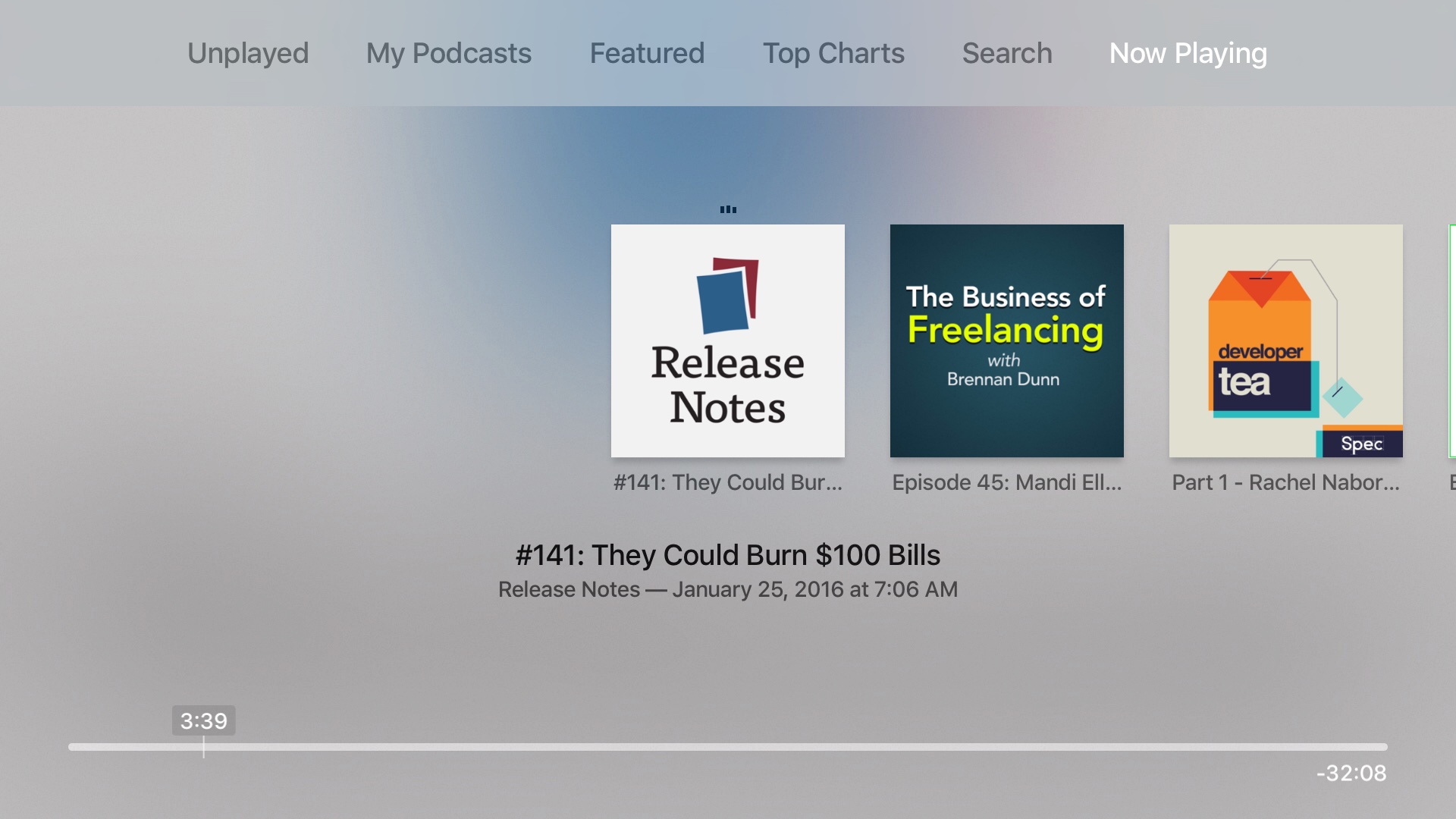Click 'Part 1 - Rachel Nabor...' episode label

(1285, 482)
